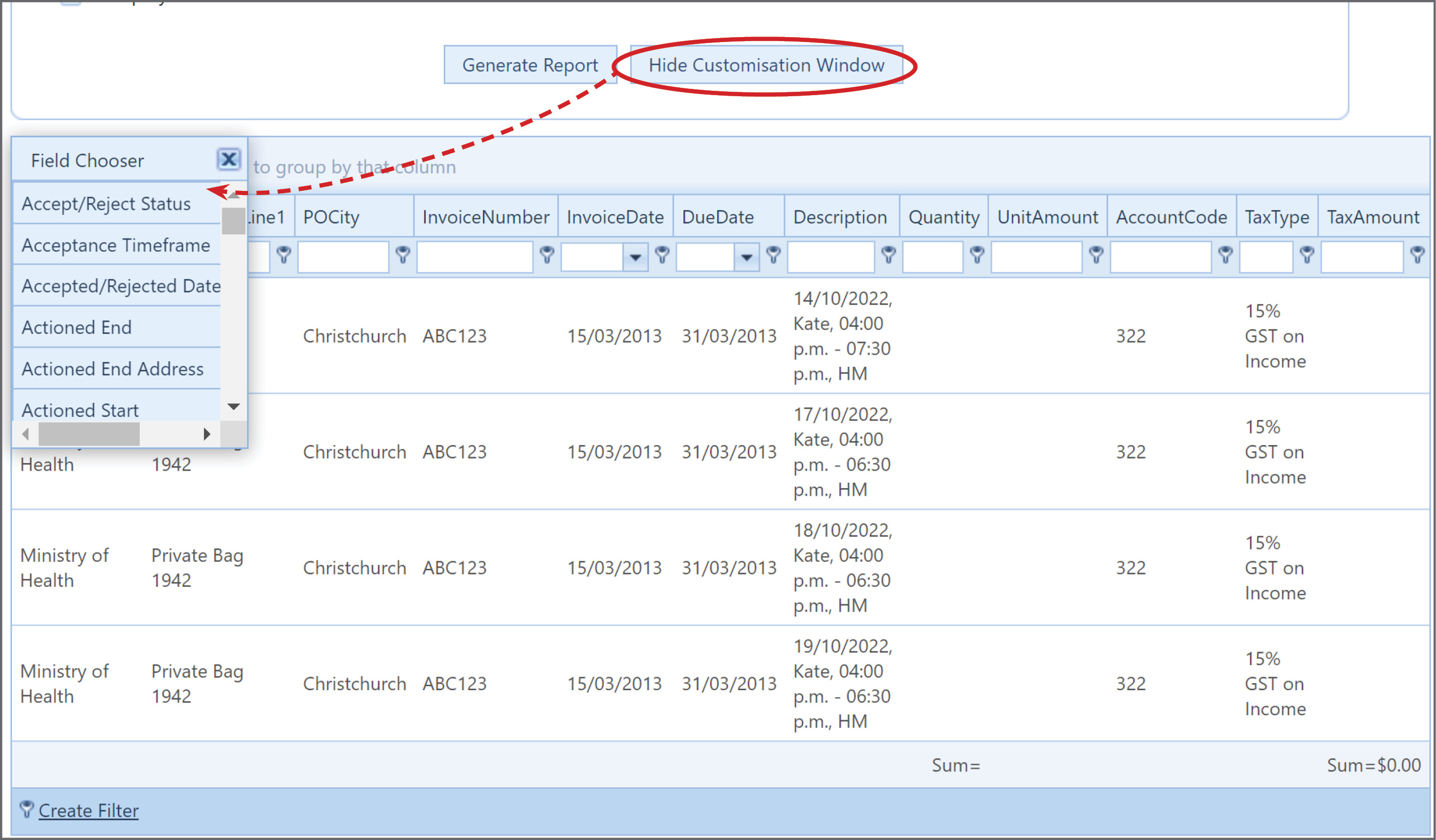The image size is (1436, 840).
Task: Click the InvoiceDate filter date field
Action: (x=593, y=257)
